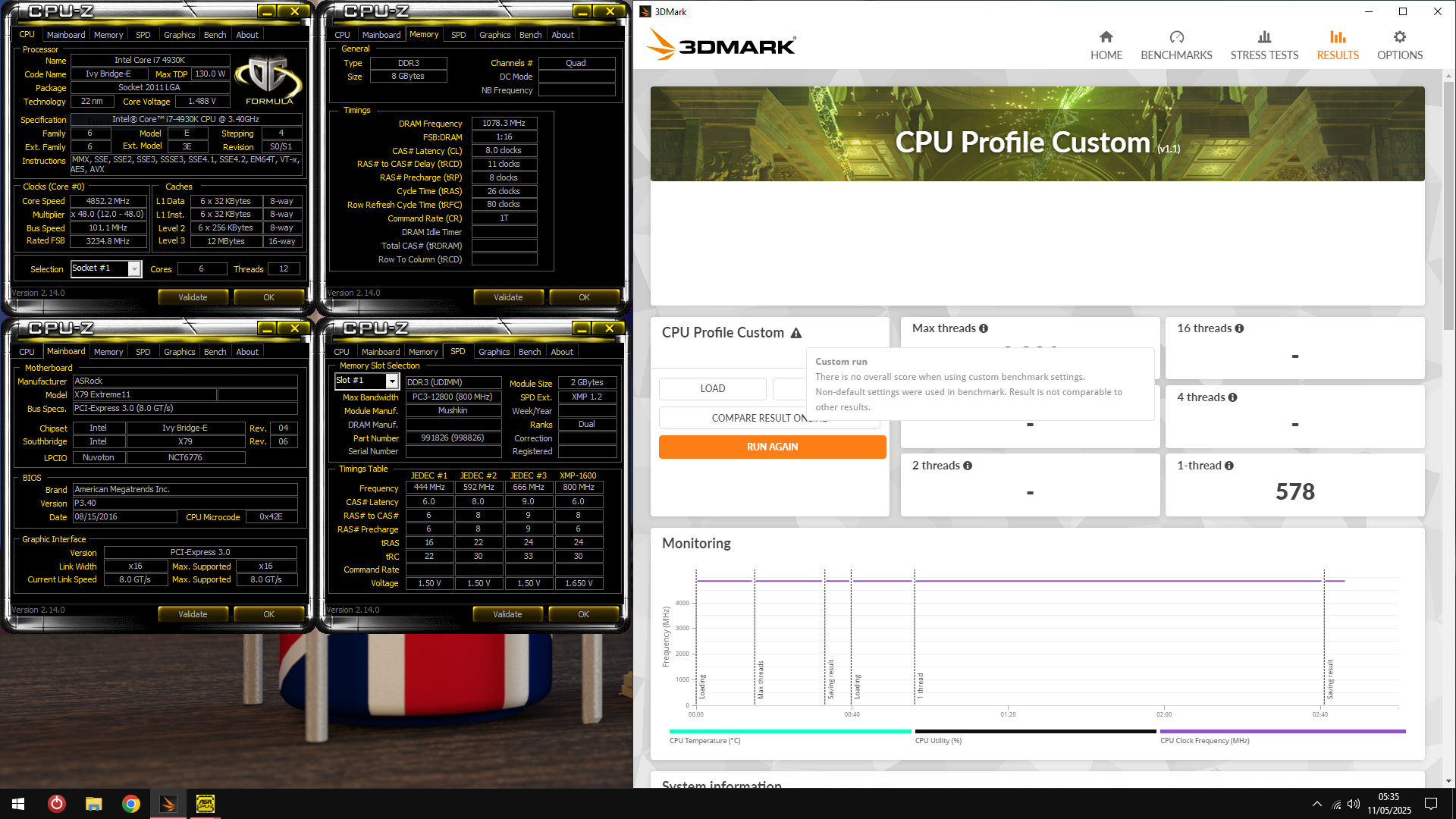Open the notification center icon
The width and height of the screenshot is (1456, 819).
pos(1431,804)
